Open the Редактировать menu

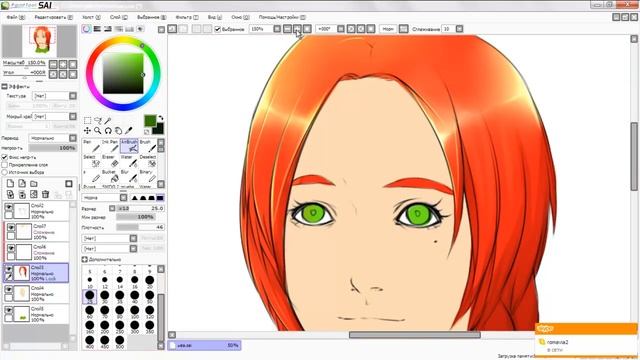[x=53, y=18]
